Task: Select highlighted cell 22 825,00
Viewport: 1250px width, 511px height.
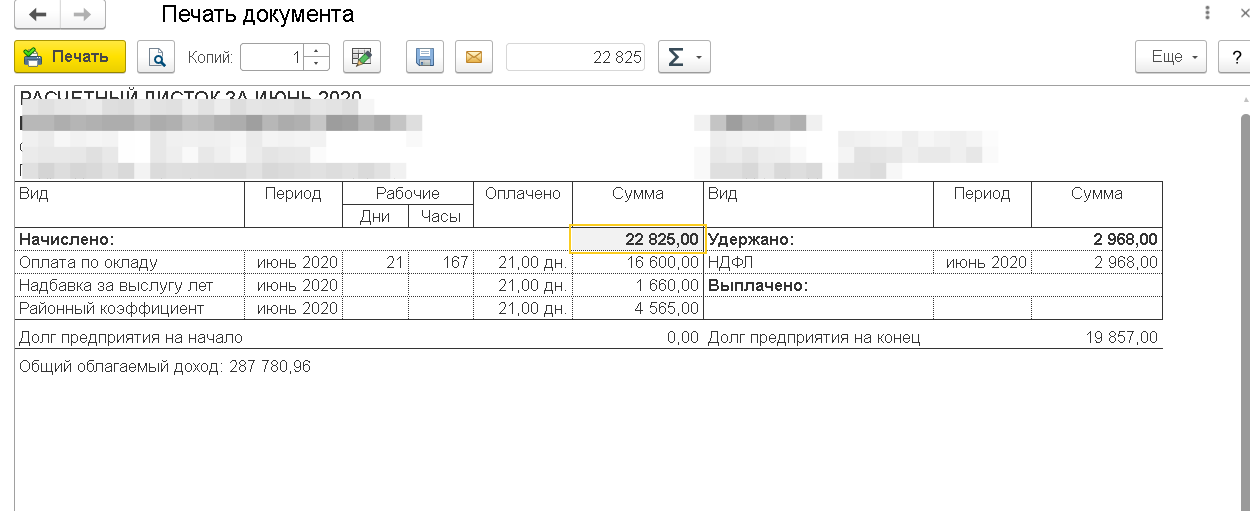Action: 638,240
